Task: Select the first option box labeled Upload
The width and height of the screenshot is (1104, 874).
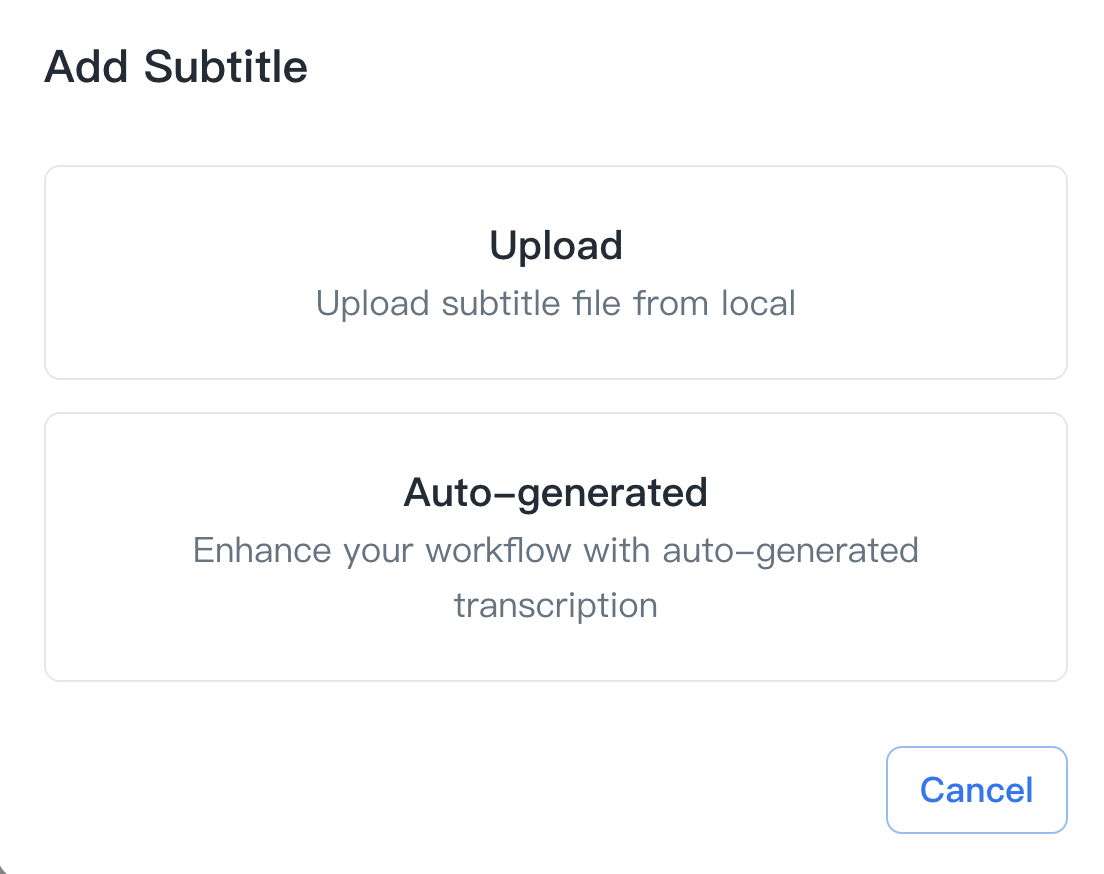Action: tap(555, 272)
